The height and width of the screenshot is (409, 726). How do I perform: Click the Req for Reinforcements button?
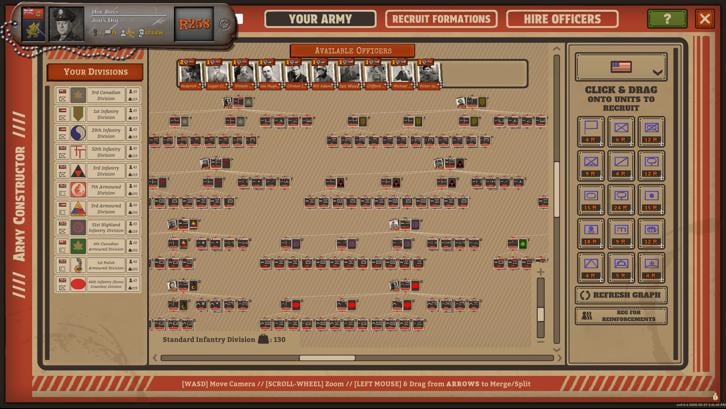(x=620, y=316)
